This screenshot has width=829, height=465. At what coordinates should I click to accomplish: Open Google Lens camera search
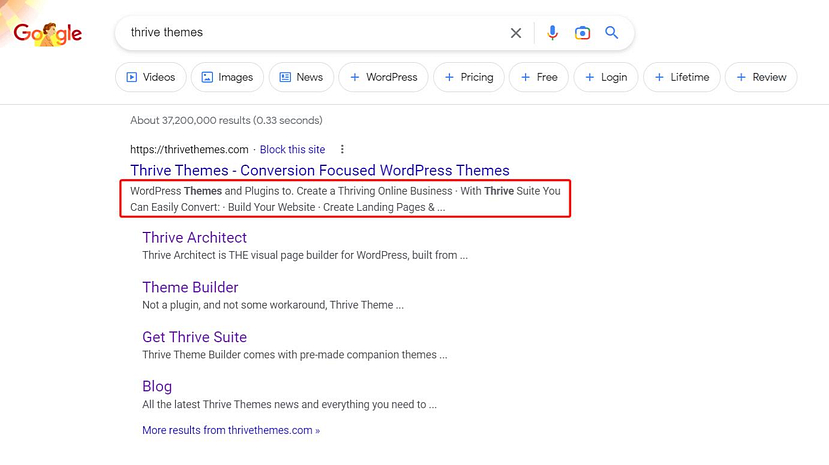(582, 33)
